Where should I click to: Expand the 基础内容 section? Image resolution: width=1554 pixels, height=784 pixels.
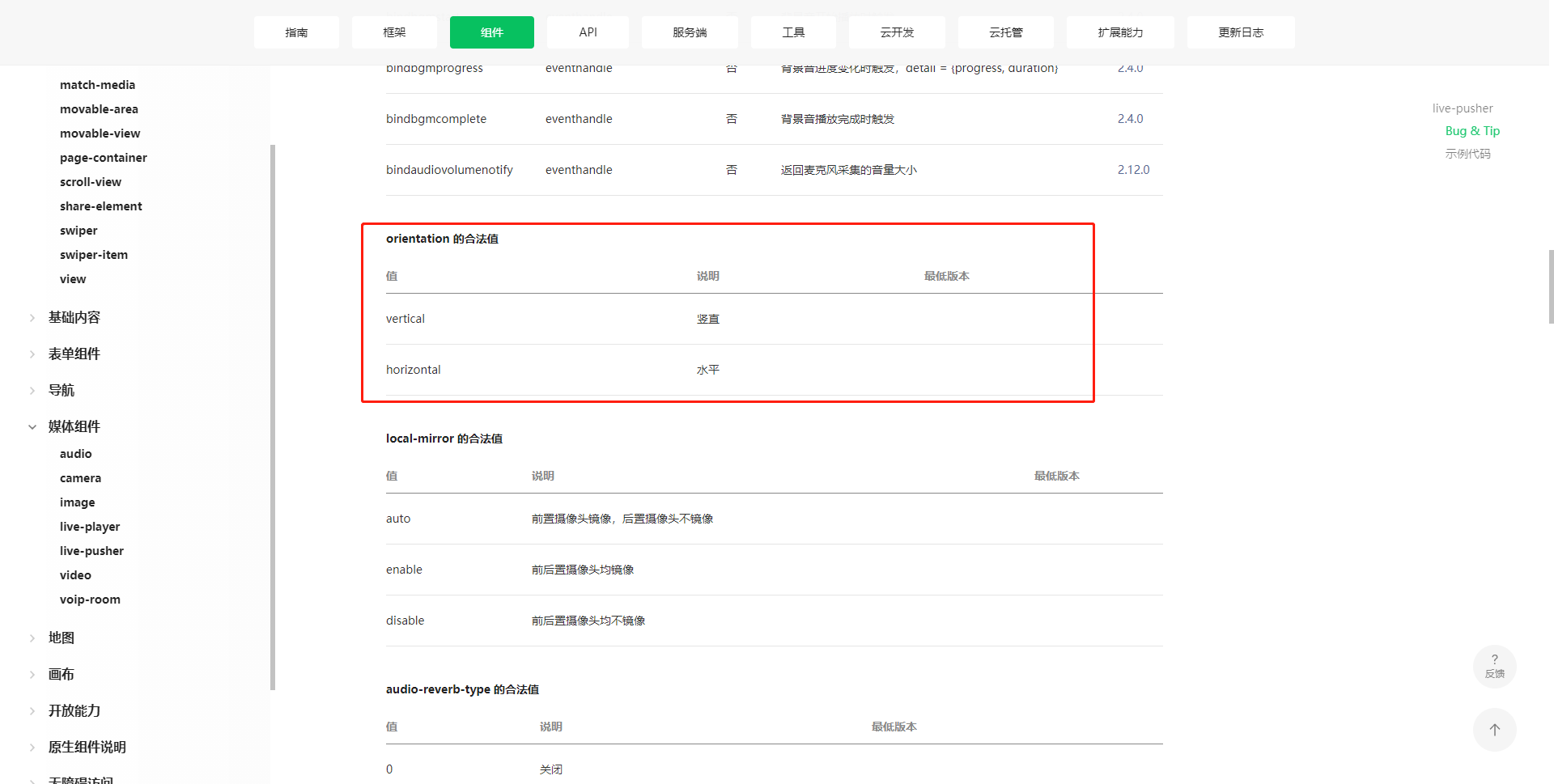coord(74,317)
